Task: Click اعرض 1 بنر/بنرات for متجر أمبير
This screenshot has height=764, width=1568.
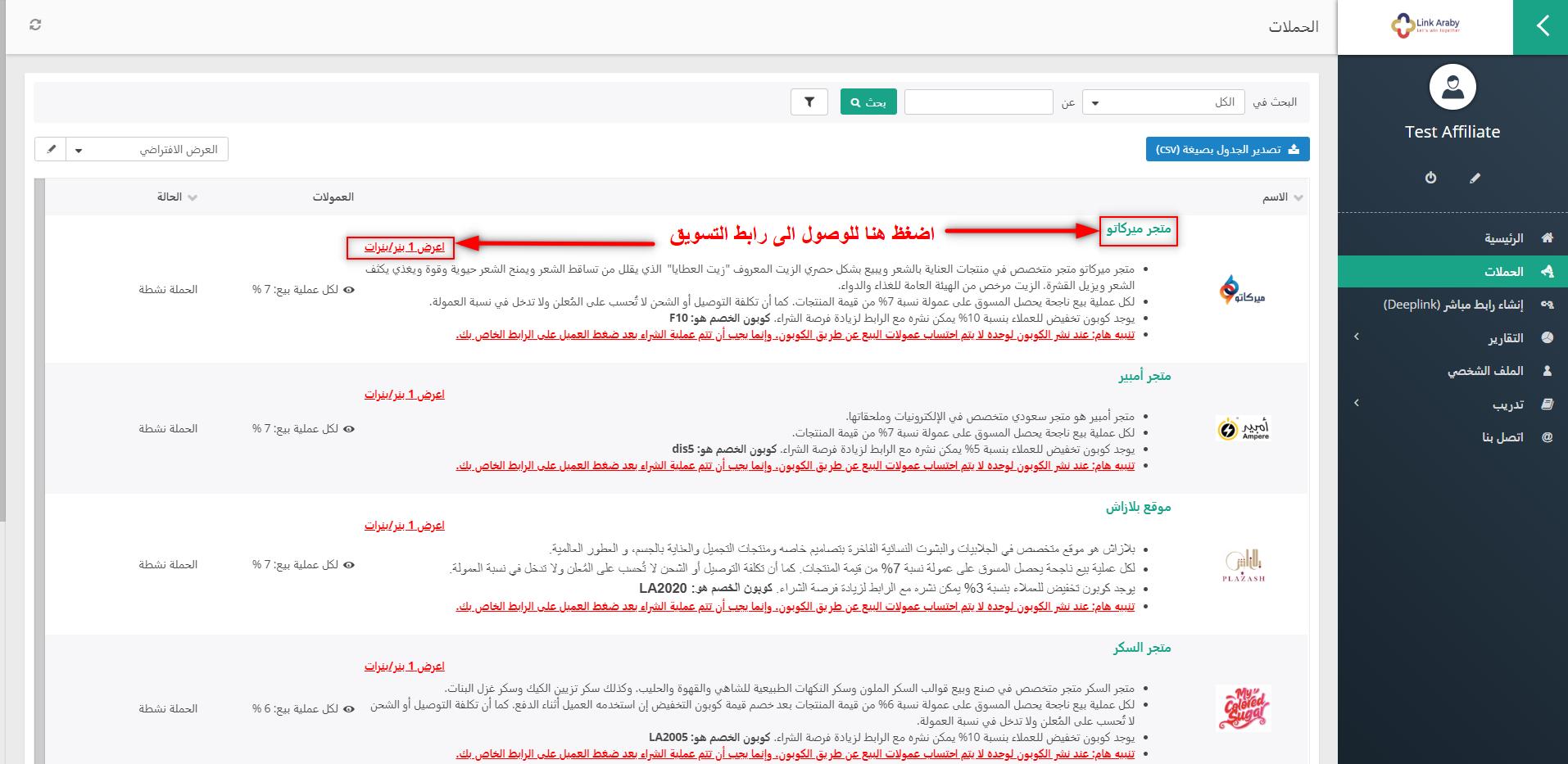Action: point(405,395)
